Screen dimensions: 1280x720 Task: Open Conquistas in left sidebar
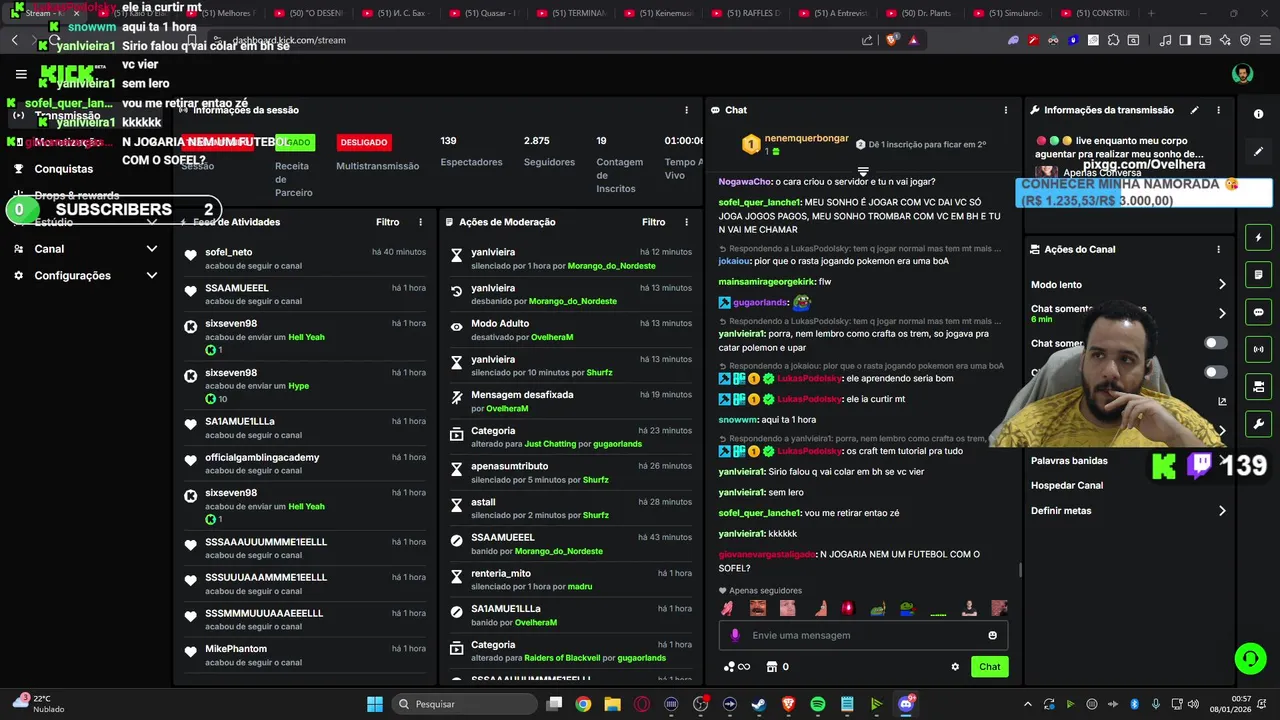click(x=63, y=169)
